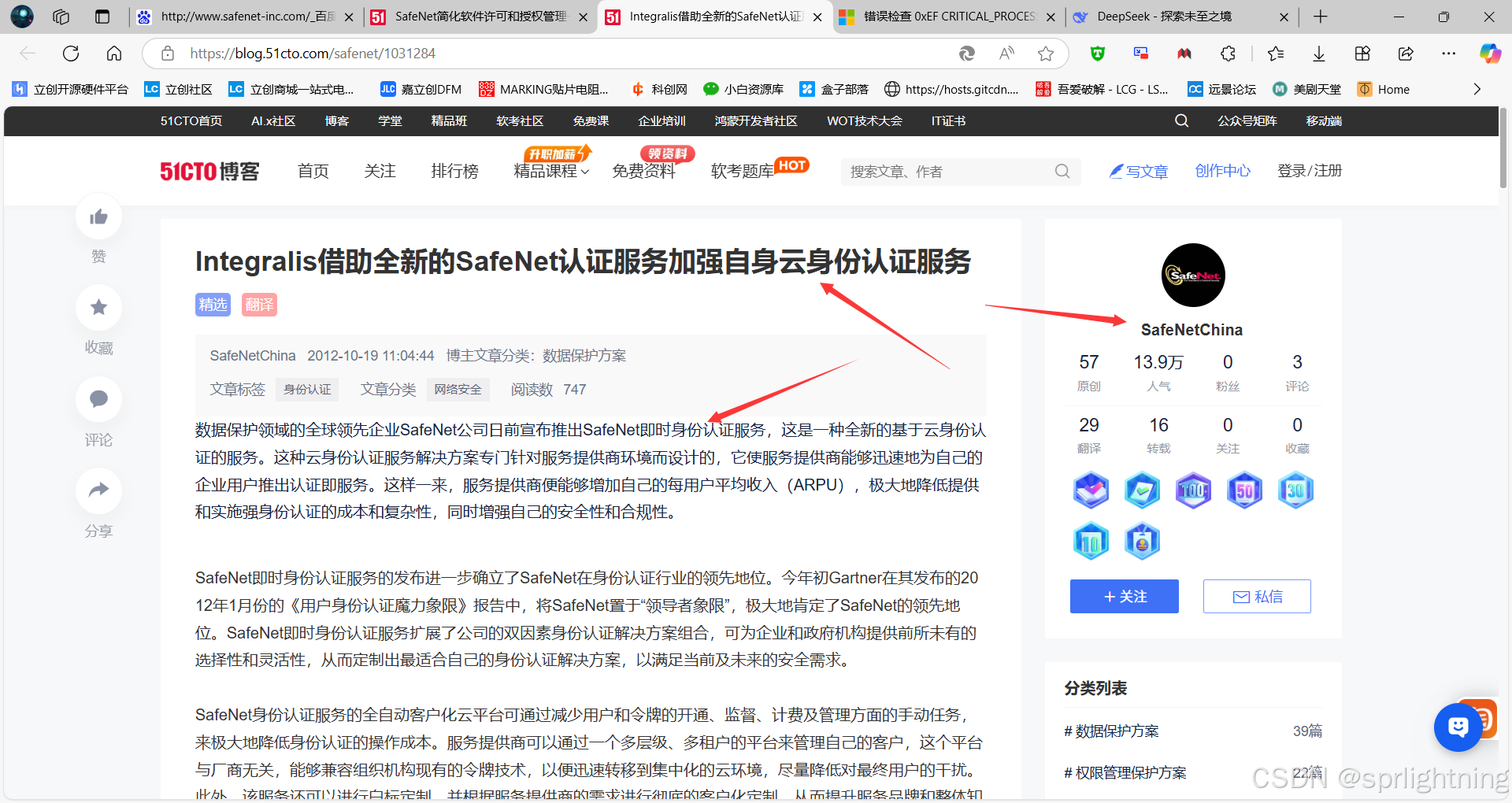Click the star collect icon
Image resolution: width=1512 pixels, height=803 pixels.
pos(98,308)
